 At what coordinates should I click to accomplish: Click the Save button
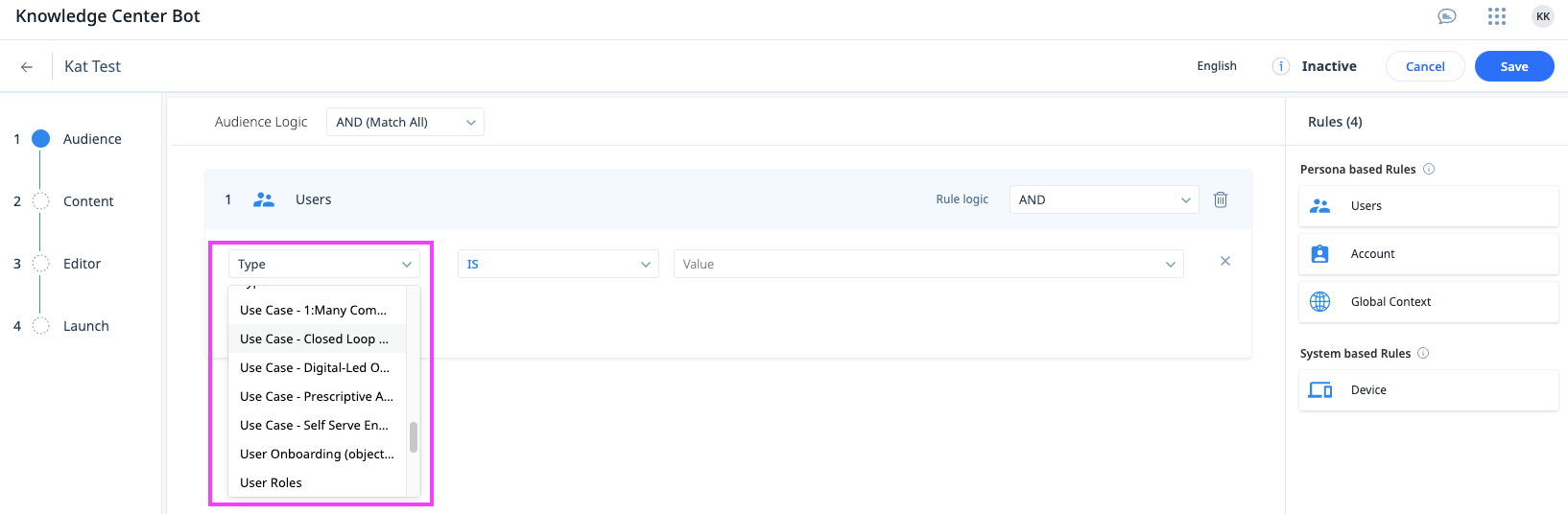click(1514, 66)
